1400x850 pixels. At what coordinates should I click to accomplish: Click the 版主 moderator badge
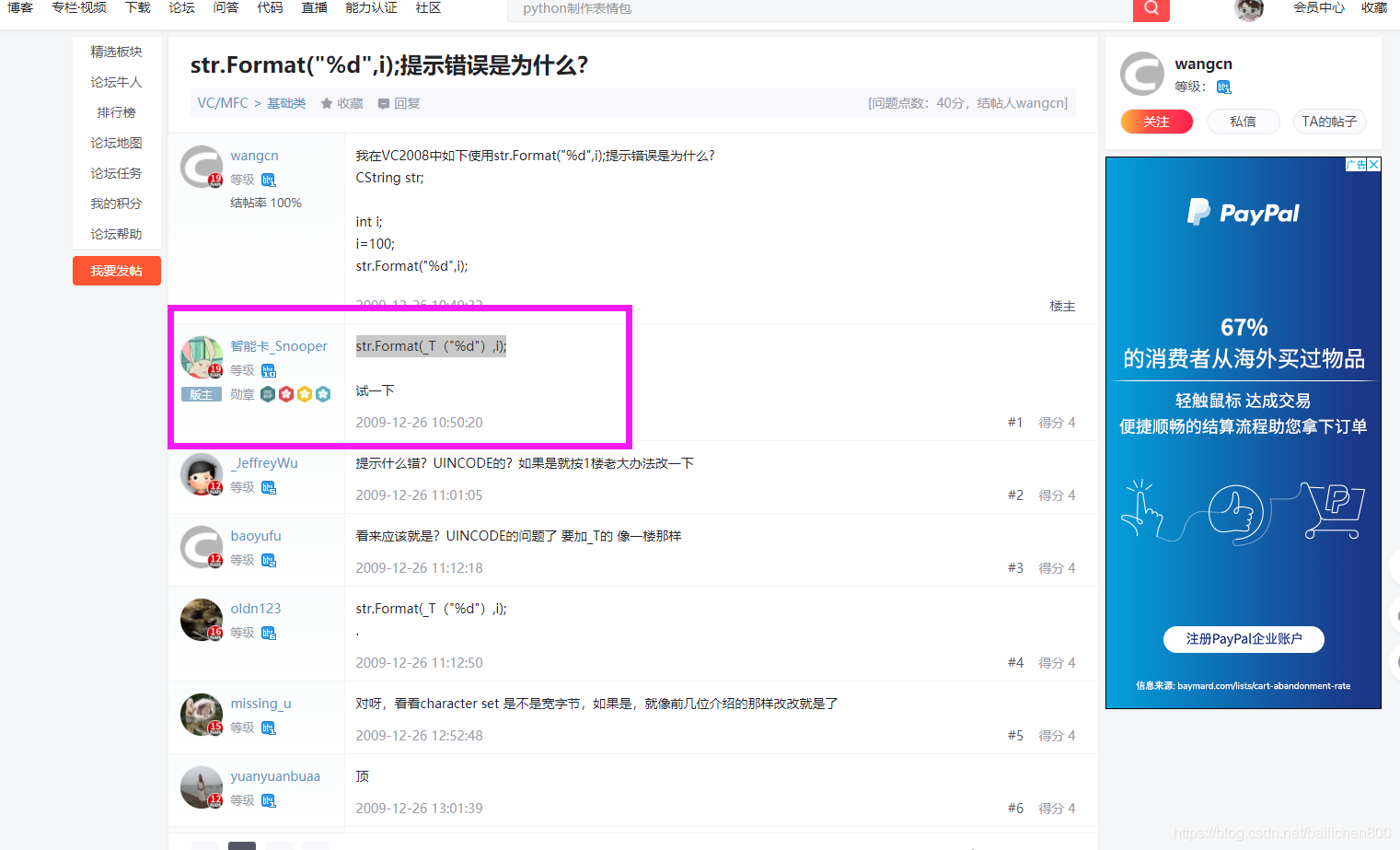point(202,393)
